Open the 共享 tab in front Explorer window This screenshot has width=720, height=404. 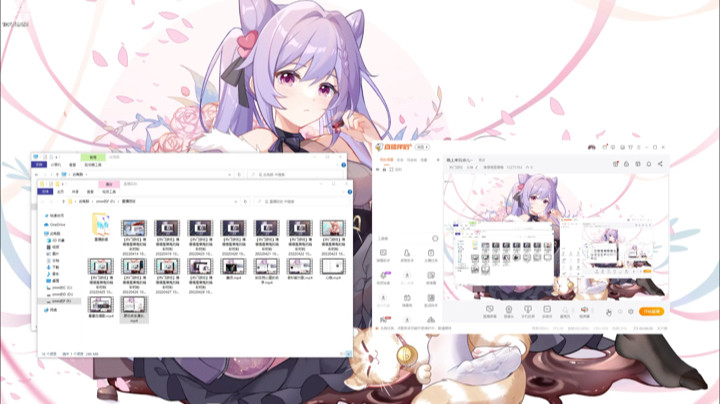[75, 191]
